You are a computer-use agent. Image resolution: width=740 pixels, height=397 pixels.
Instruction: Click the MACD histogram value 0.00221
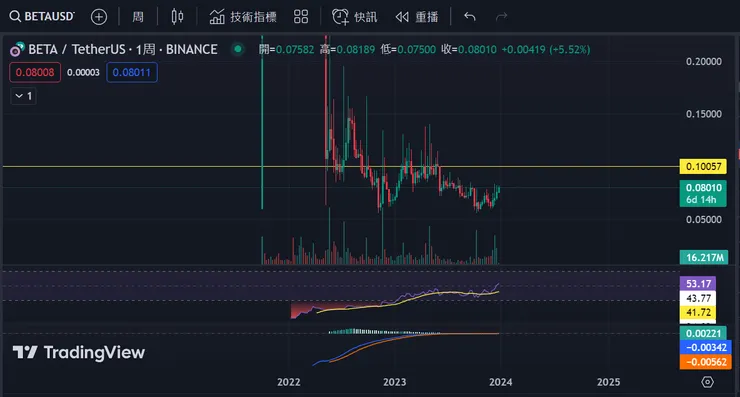coord(703,333)
